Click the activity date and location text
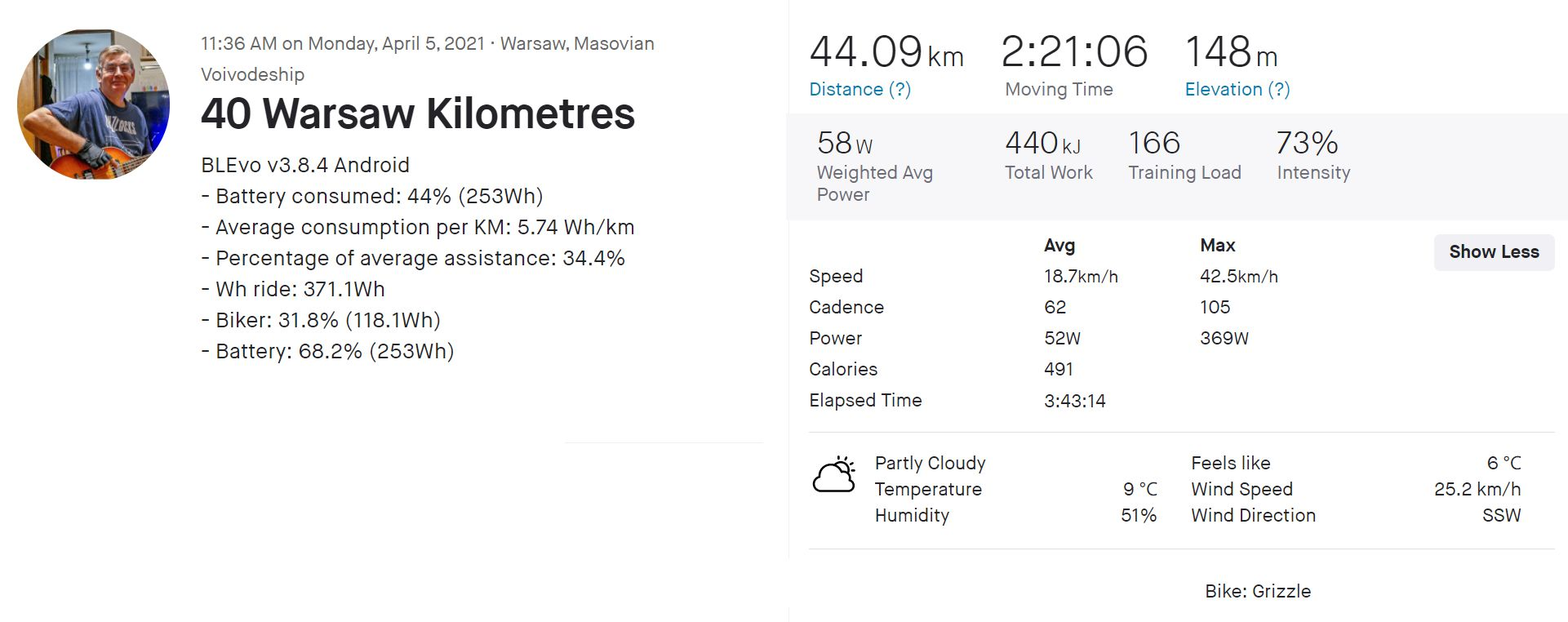Image resolution: width=1568 pixels, height=622 pixels. point(427,44)
